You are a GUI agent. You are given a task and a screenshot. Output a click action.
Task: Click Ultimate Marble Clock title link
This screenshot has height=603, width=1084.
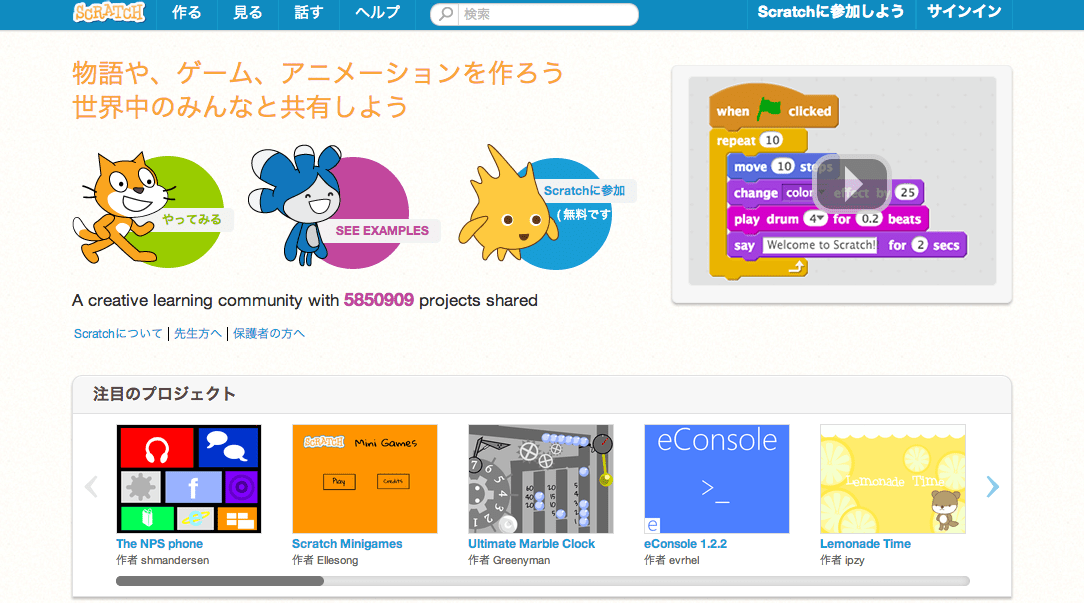click(x=532, y=544)
